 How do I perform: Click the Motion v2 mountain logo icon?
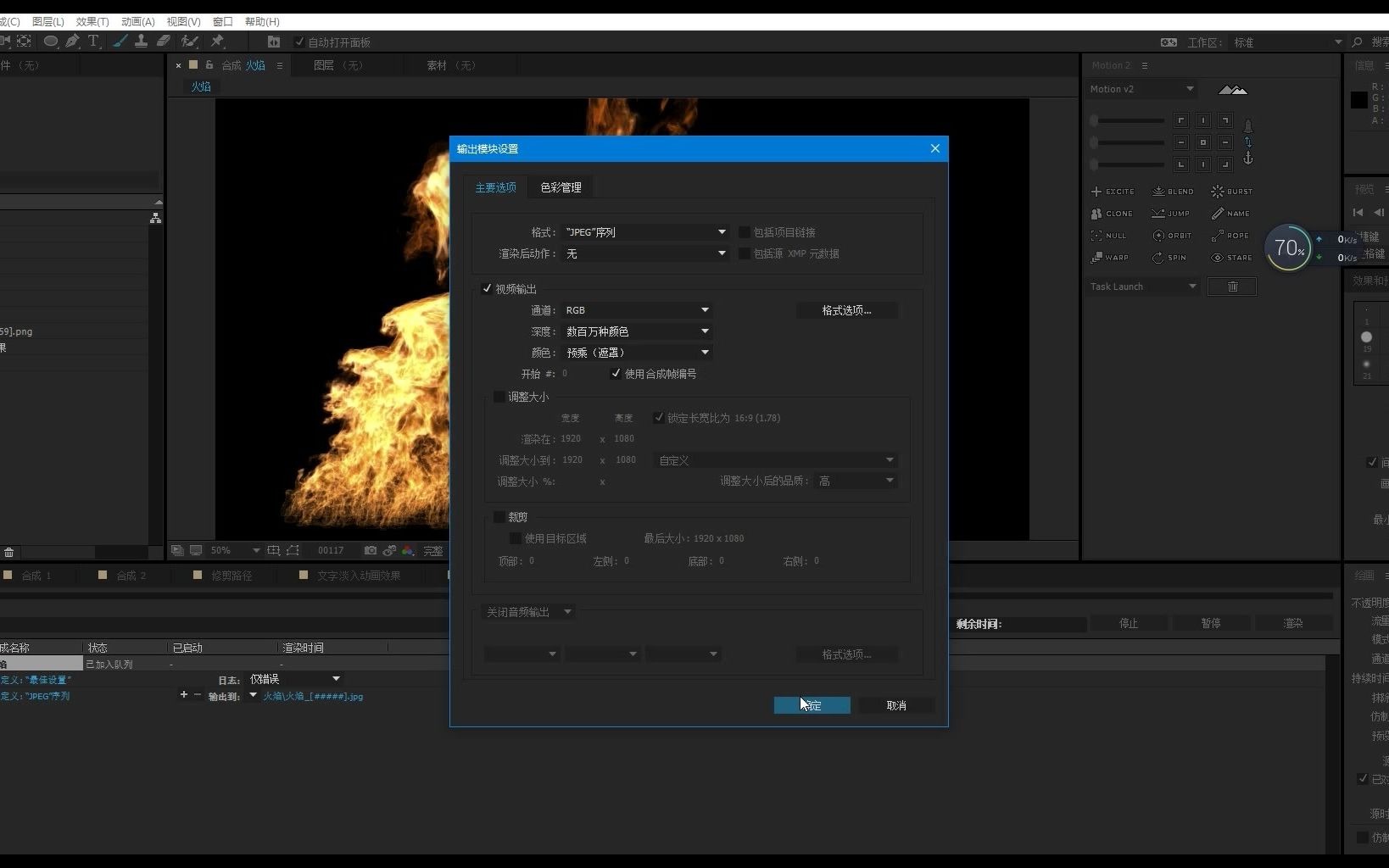click(1232, 89)
